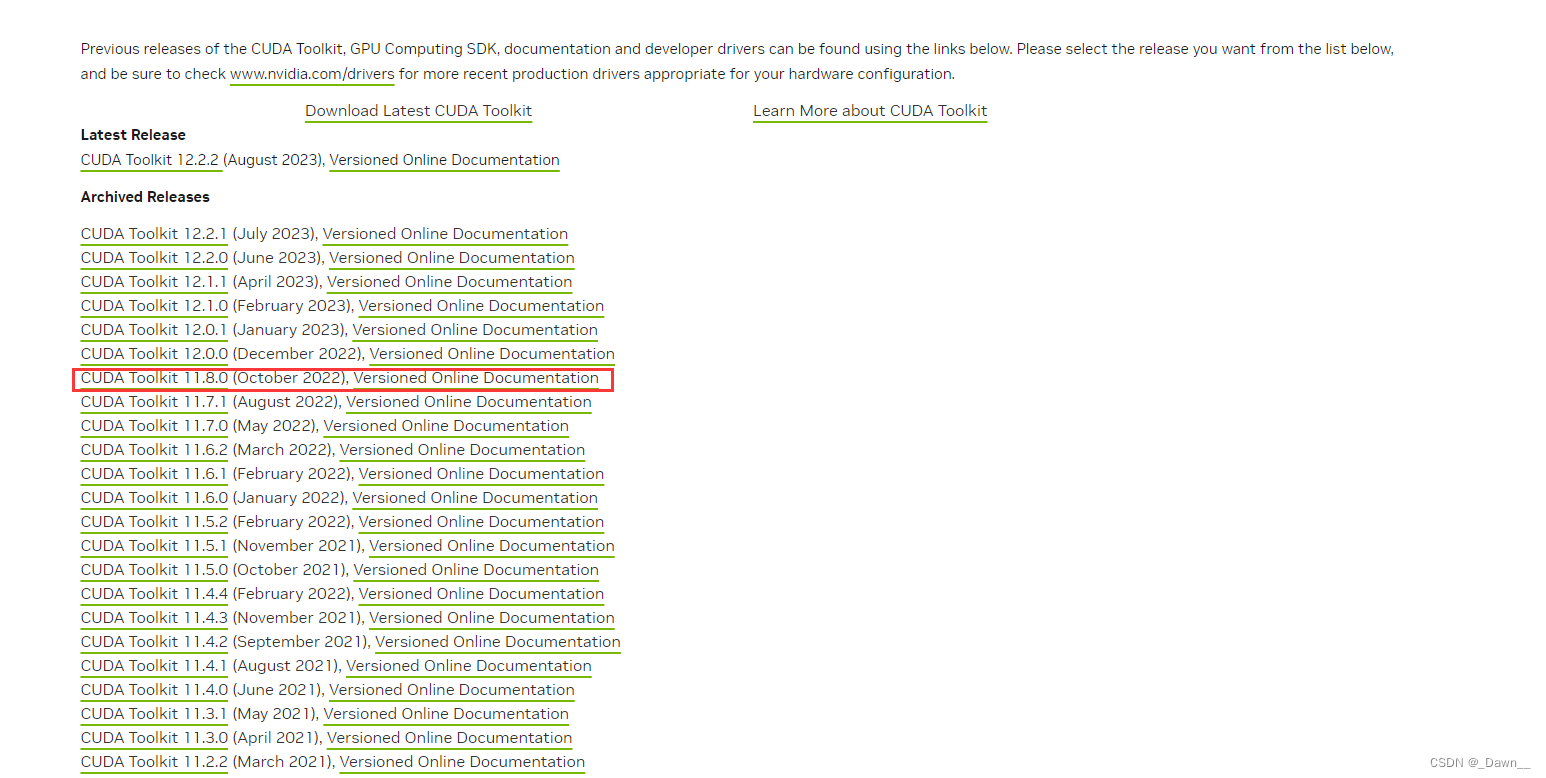The image size is (1546, 778).
Task: Select CUDA Toolkit 11.5.1 link
Action: [154, 546]
